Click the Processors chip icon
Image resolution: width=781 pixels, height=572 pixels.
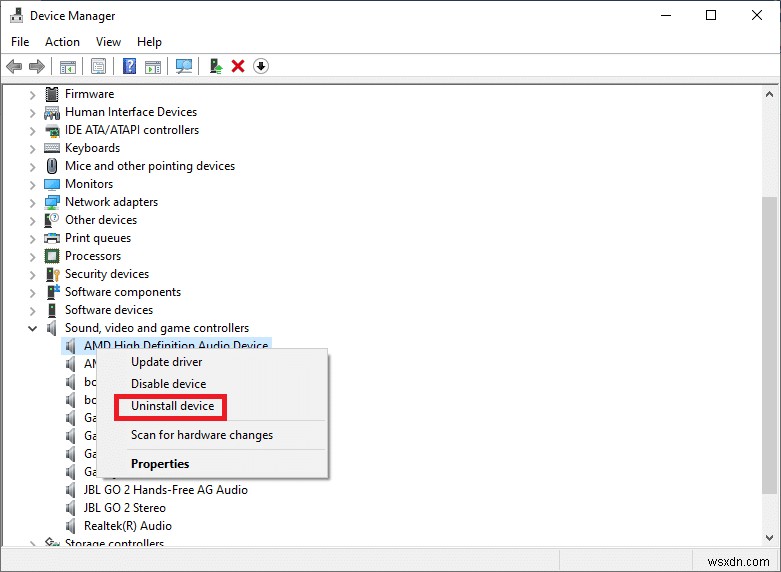(x=52, y=256)
